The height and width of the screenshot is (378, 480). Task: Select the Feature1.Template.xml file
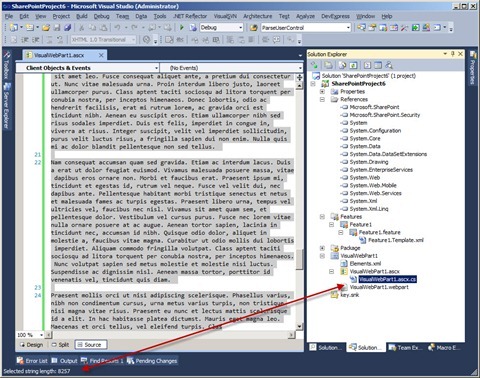pyautogui.click(x=395, y=240)
